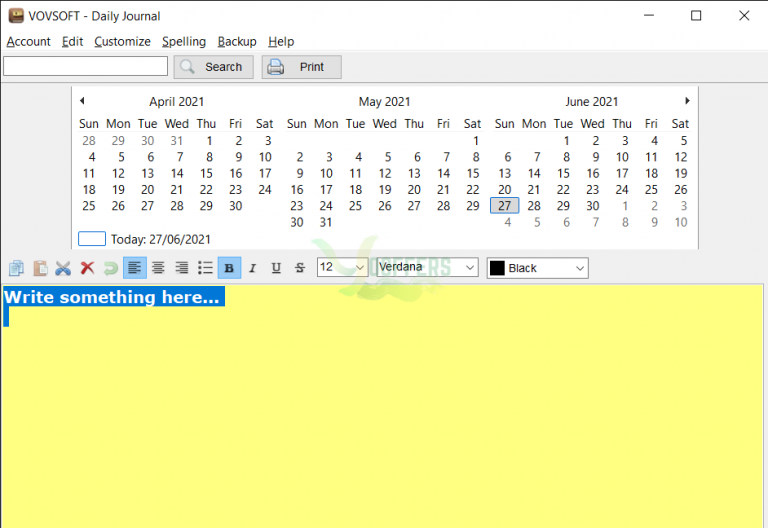This screenshot has width=768, height=528.
Task: Click Today: 27/06/2021 link
Action: coord(160,240)
